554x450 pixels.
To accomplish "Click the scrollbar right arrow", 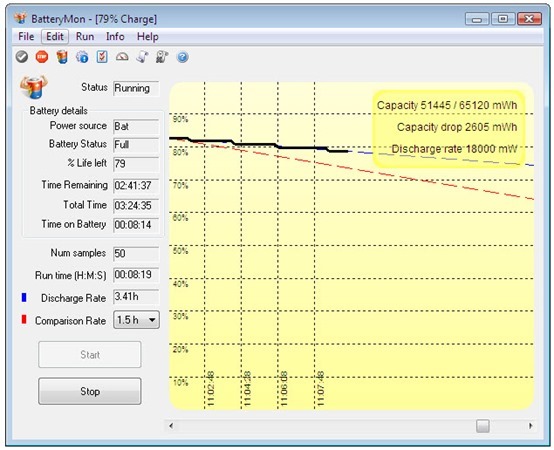I will 530,426.
